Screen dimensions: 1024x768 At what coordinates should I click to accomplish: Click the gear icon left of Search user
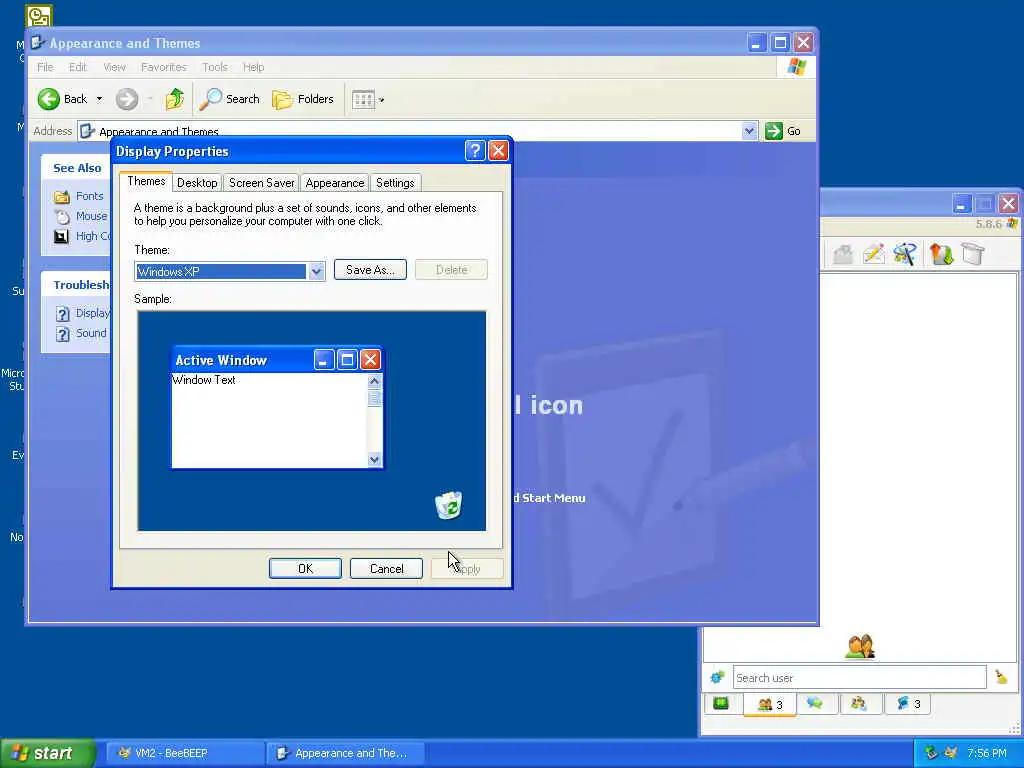[718, 677]
